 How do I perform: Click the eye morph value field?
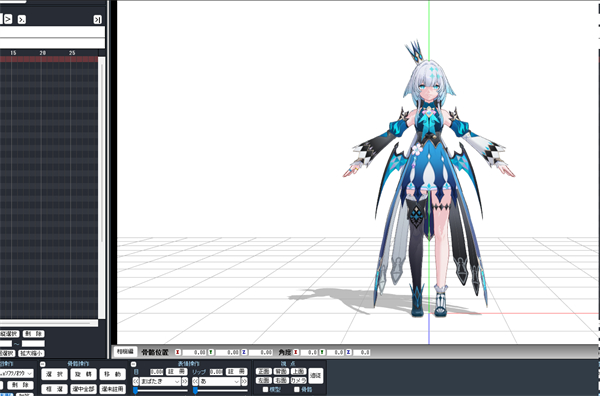click(x=157, y=372)
